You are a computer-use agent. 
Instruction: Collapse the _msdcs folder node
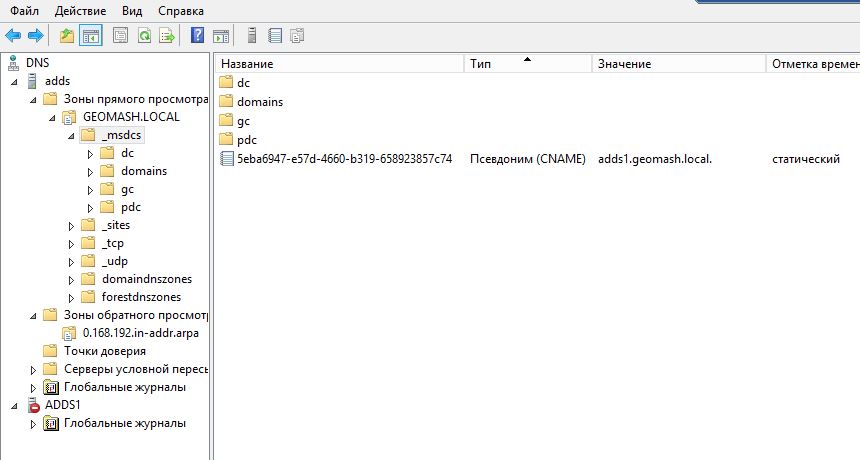71,136
